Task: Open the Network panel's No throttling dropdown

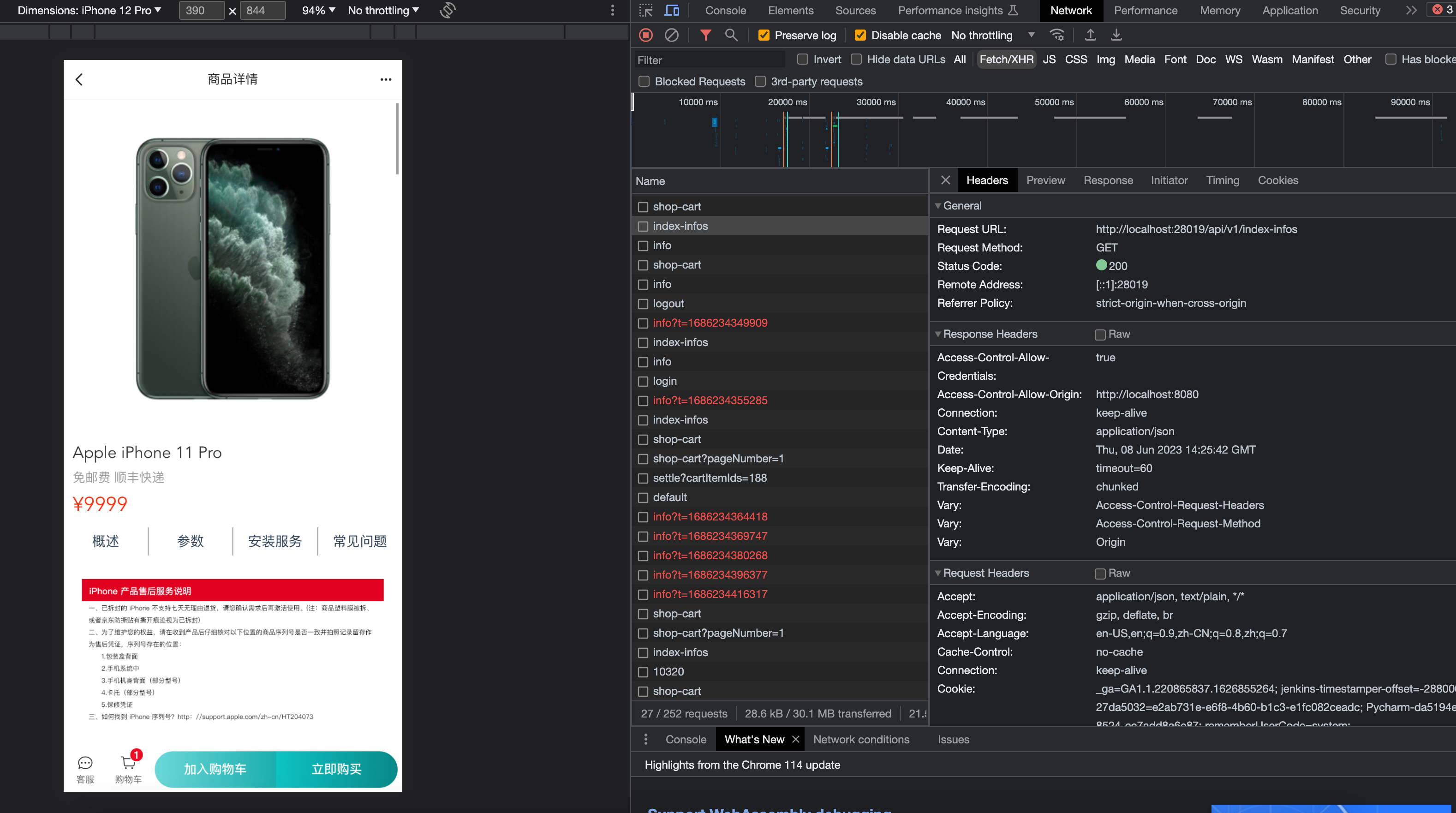Action: pos(993,35)
